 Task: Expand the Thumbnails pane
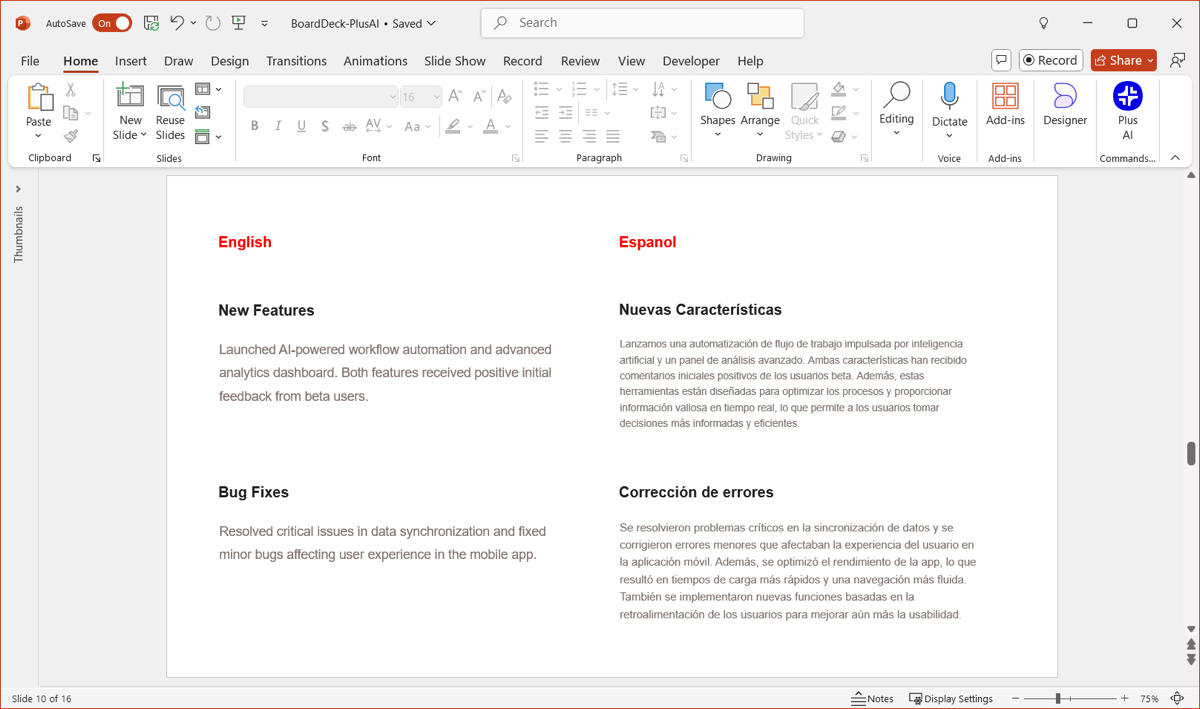18,188
